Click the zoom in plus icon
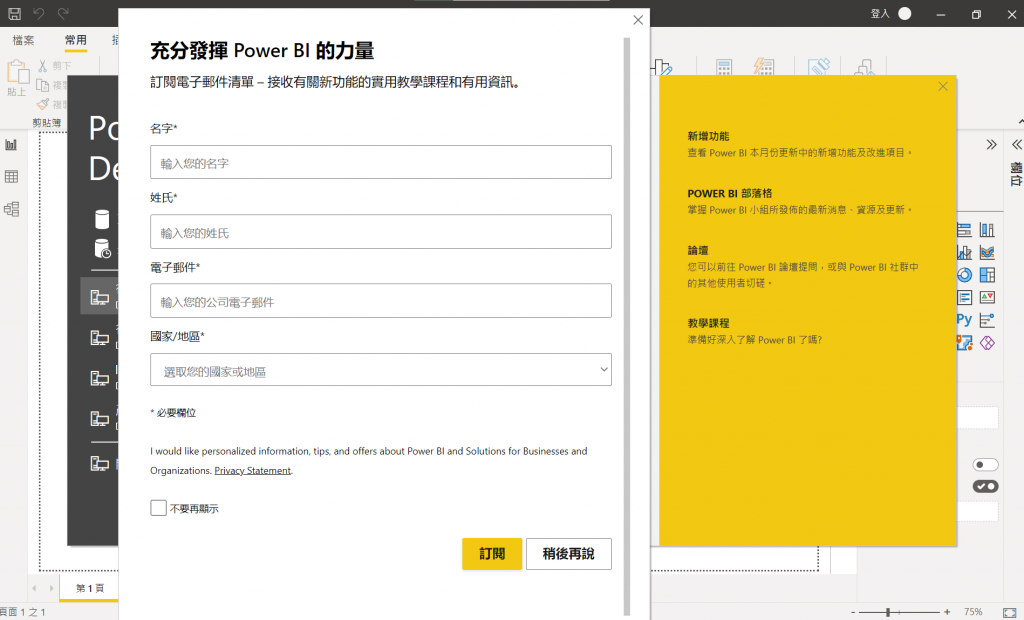 947,612
